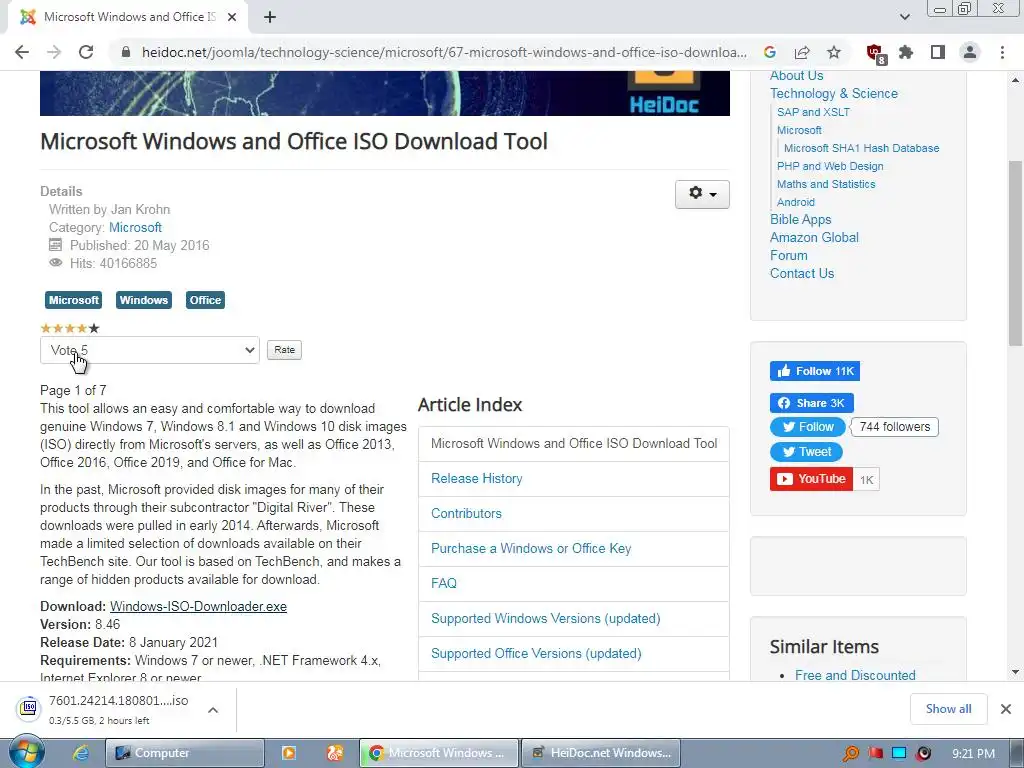The height and width of the screenshot is (768, 1024).
Task: Reload the page with the refresh icon
Action: [x=86, y=52]
